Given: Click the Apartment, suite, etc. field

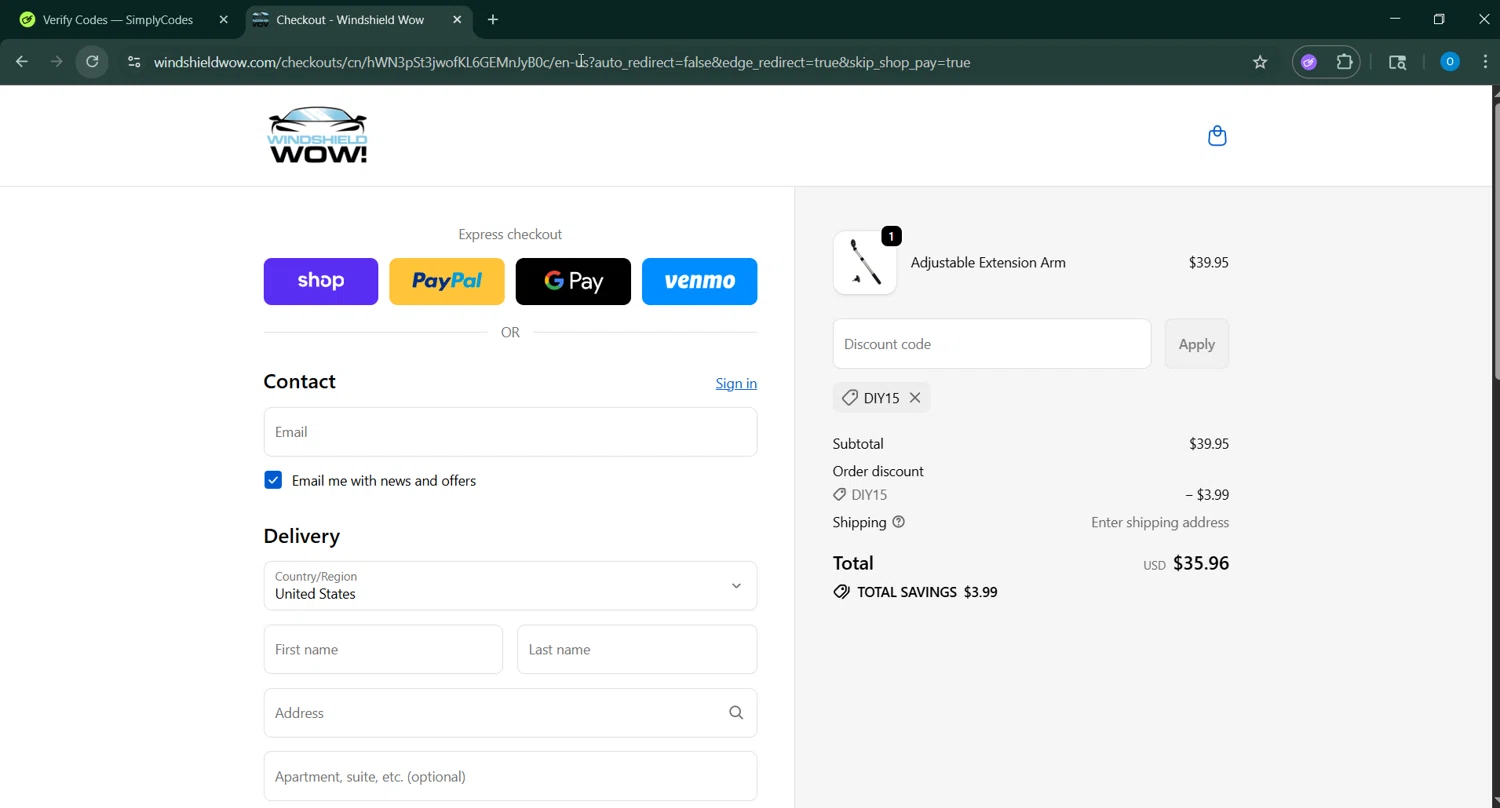Looking at the screenshot, I should click(510, 777).
